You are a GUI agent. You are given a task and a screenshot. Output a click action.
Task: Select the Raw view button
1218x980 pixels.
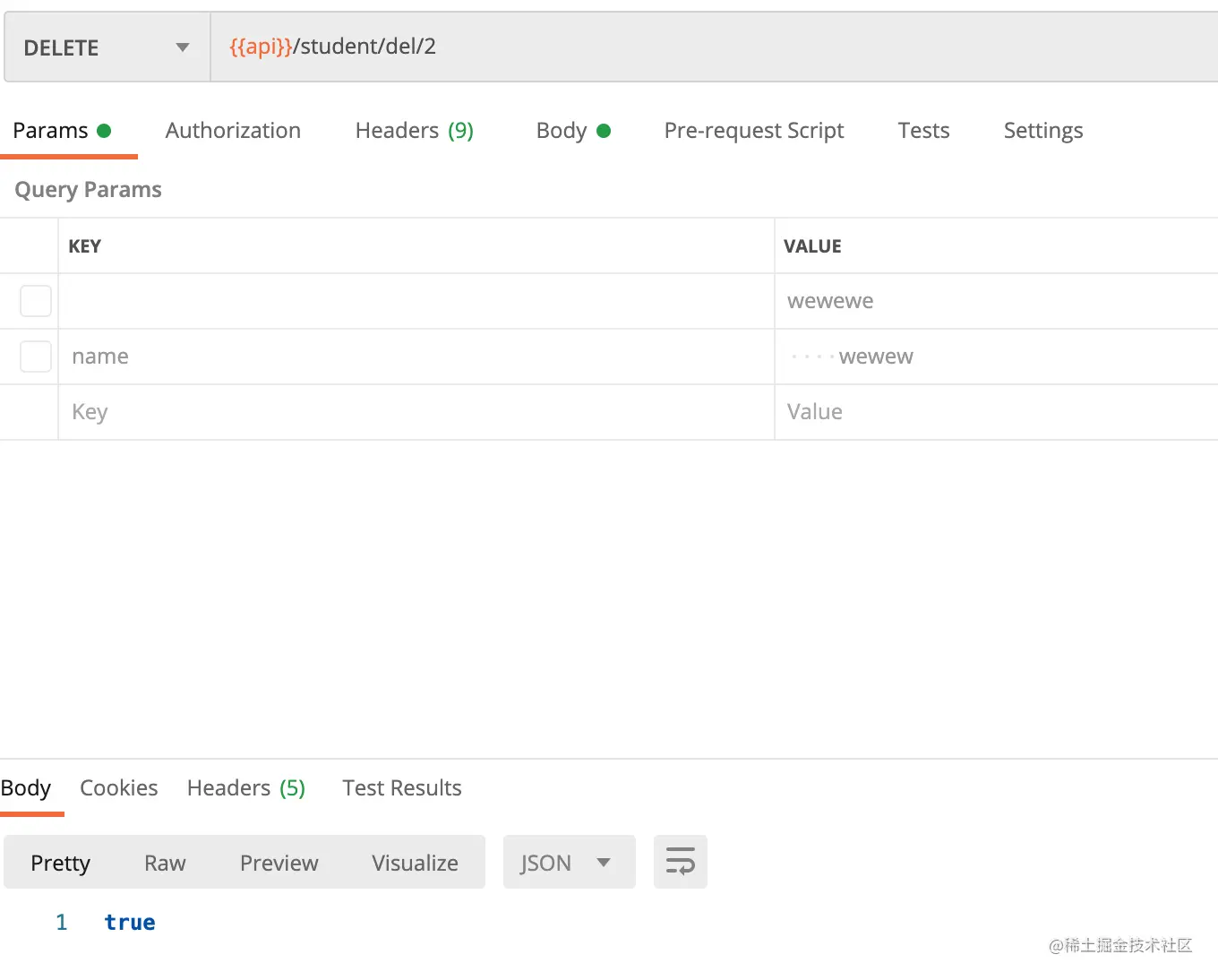[x=165, y=863]
